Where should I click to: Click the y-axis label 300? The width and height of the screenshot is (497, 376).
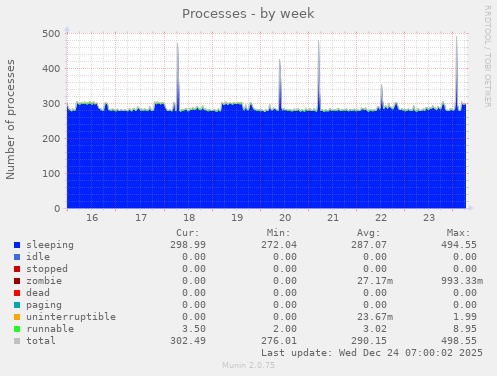[x=51, y=104]
